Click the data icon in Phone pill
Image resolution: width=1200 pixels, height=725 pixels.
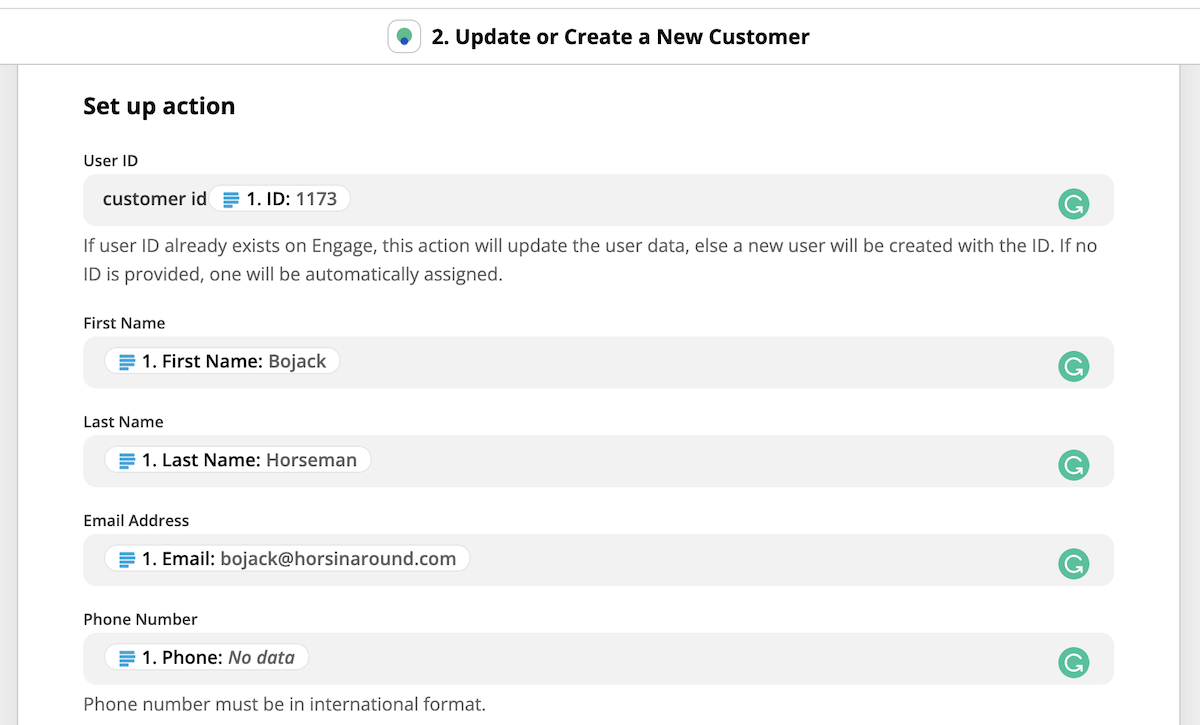click(127, 658)
